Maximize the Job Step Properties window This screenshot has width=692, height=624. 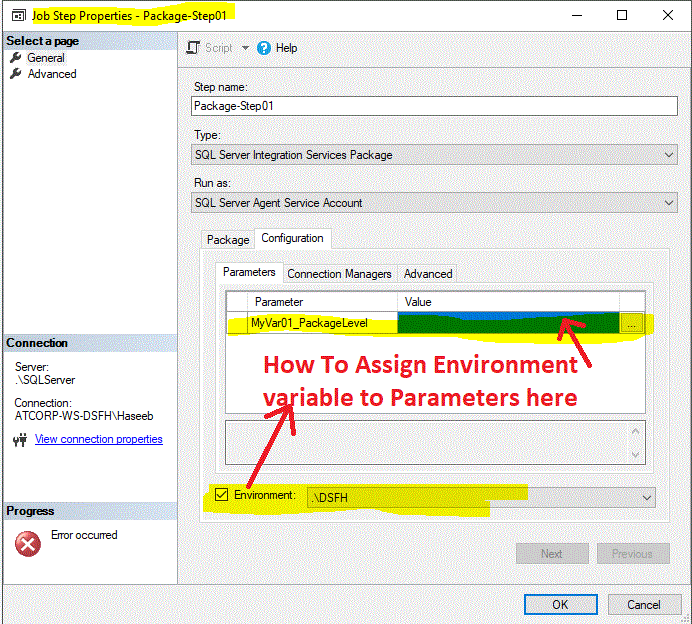point(622,15)
